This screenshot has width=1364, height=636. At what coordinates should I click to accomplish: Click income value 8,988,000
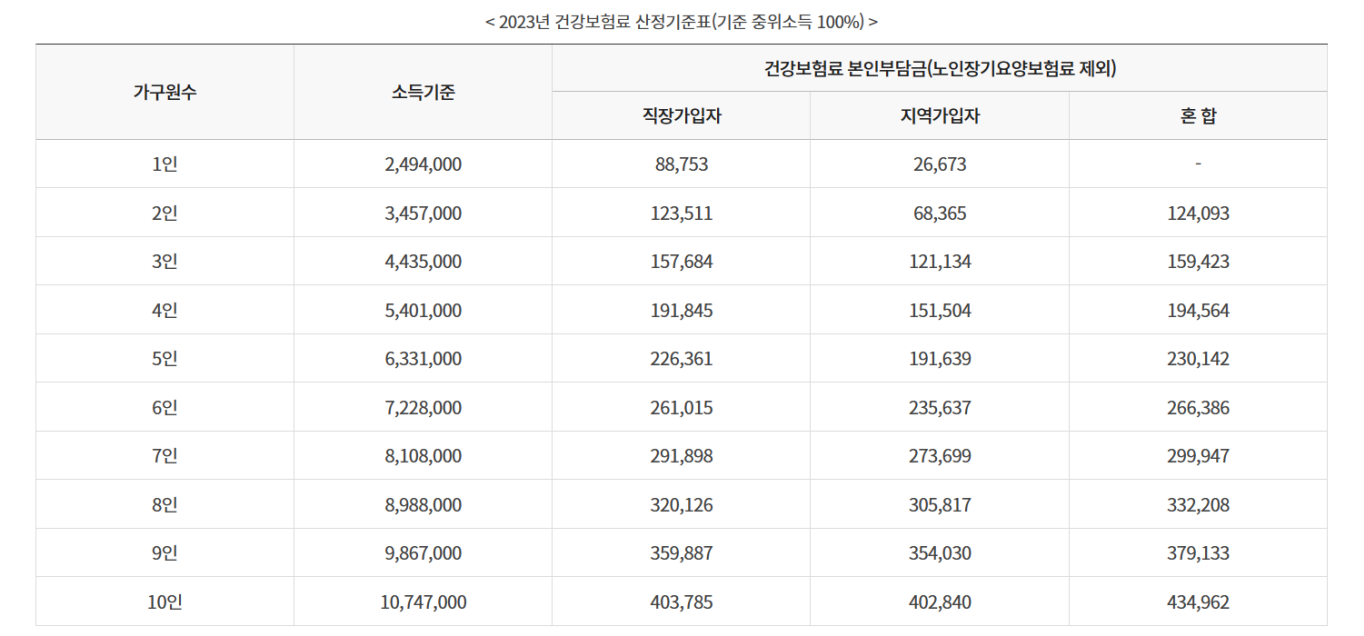click(423, 504)
